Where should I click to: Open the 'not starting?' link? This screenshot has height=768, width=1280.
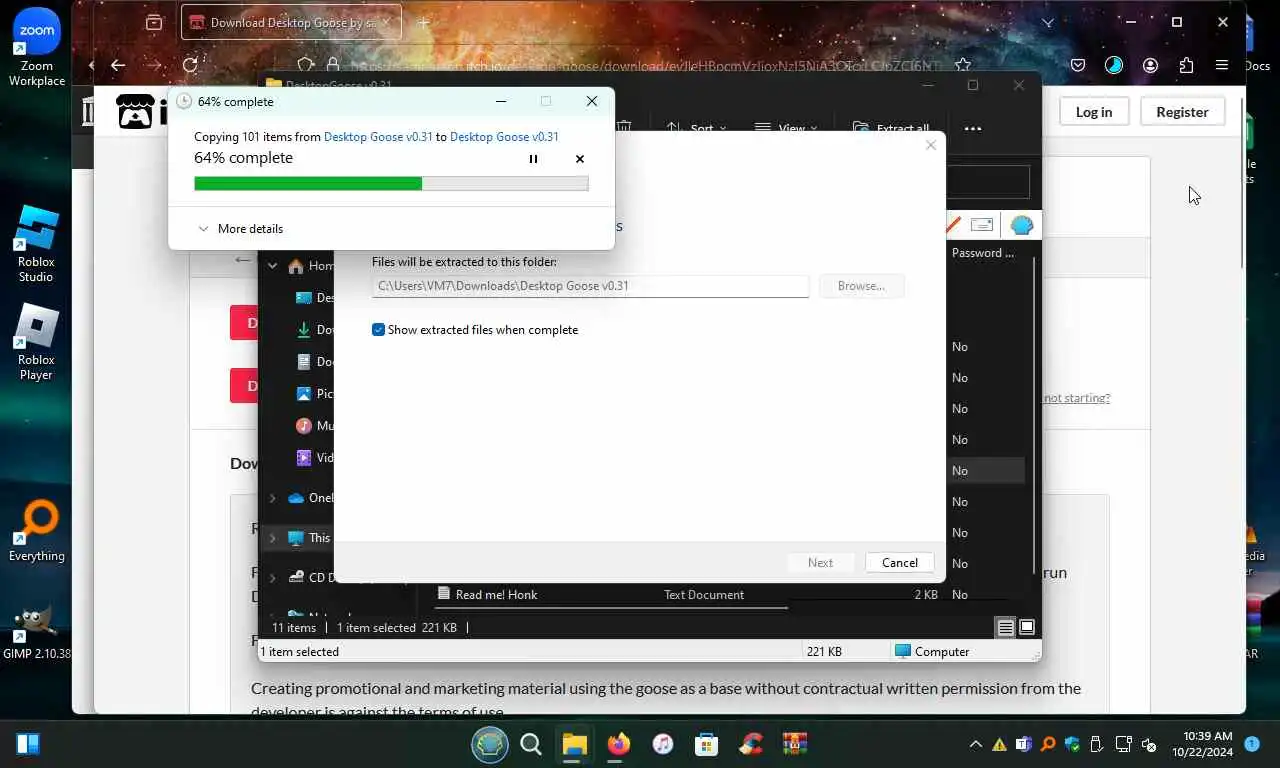click(x=1076, y=398)
